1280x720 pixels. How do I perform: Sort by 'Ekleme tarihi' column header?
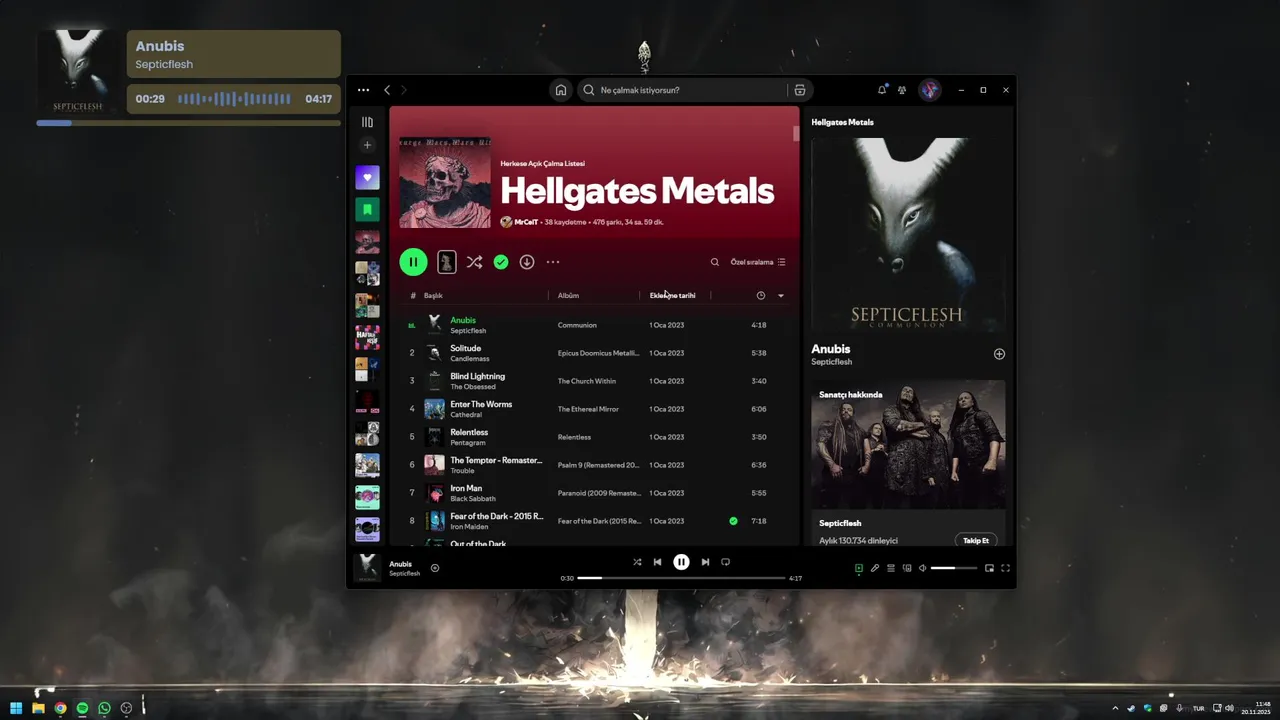click(672, 296)
